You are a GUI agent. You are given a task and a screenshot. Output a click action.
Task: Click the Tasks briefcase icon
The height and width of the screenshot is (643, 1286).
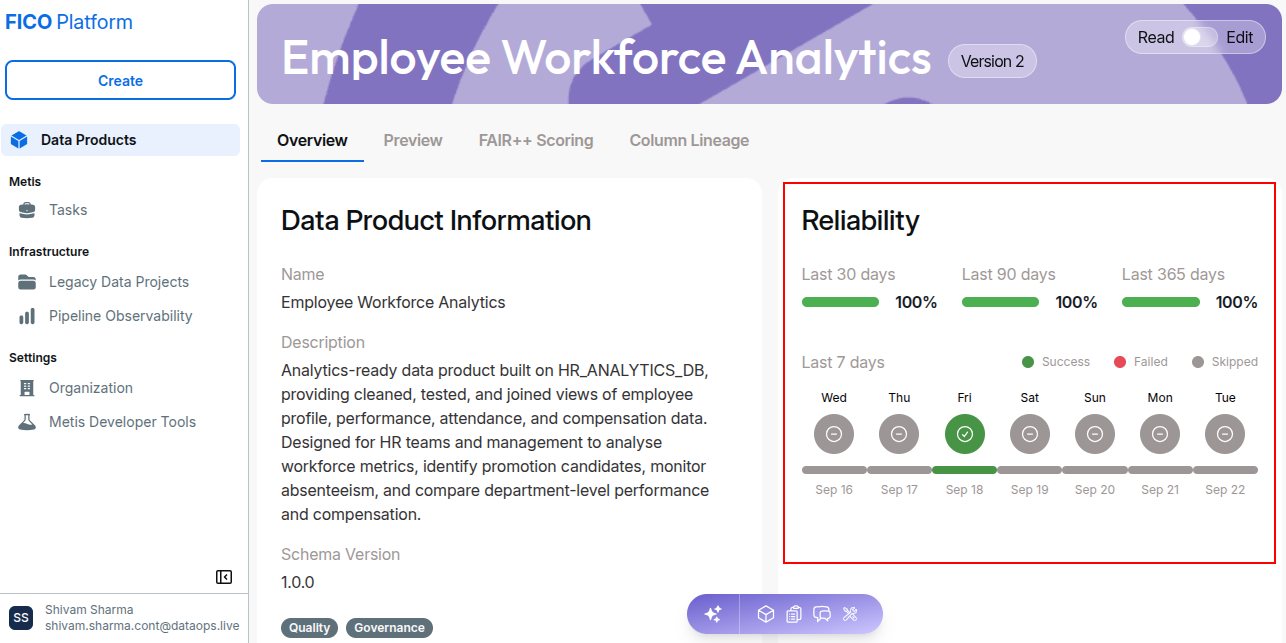click(x=28, y=210)
